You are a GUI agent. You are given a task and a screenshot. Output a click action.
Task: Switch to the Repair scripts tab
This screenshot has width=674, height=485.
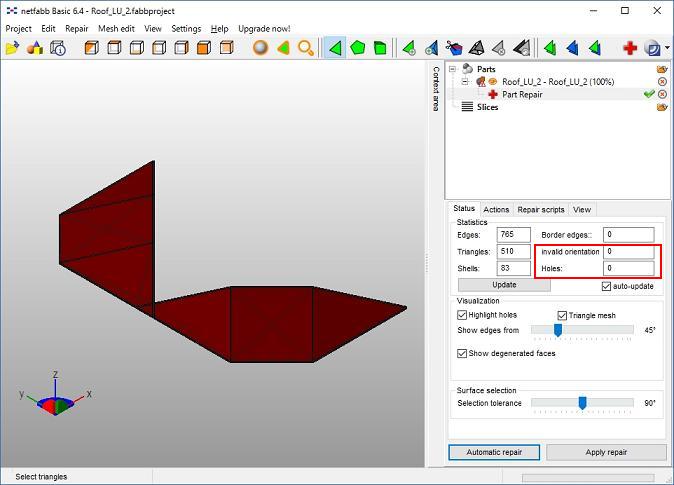(540, 210)
